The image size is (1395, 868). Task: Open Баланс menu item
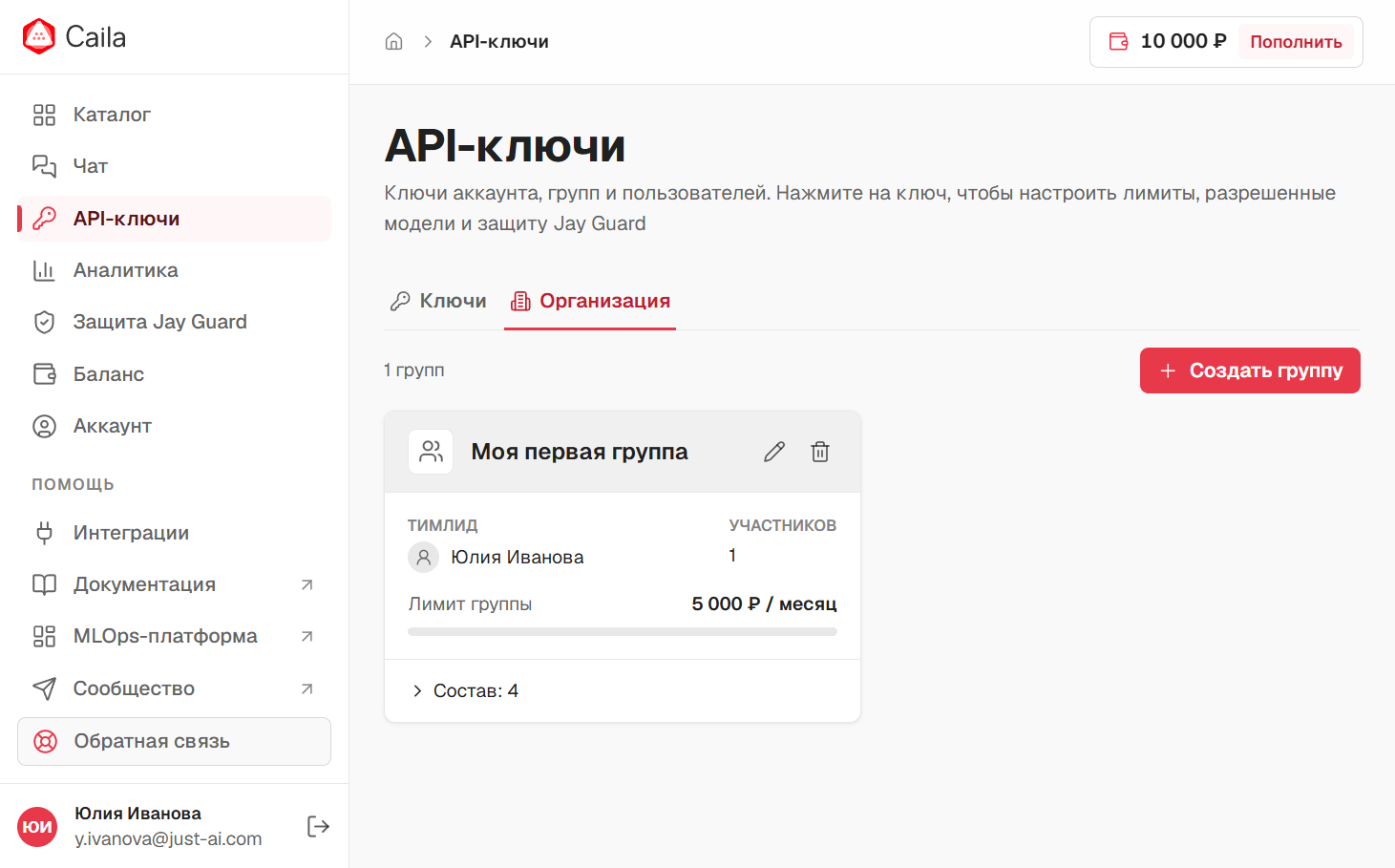click(x=174, y=374)
